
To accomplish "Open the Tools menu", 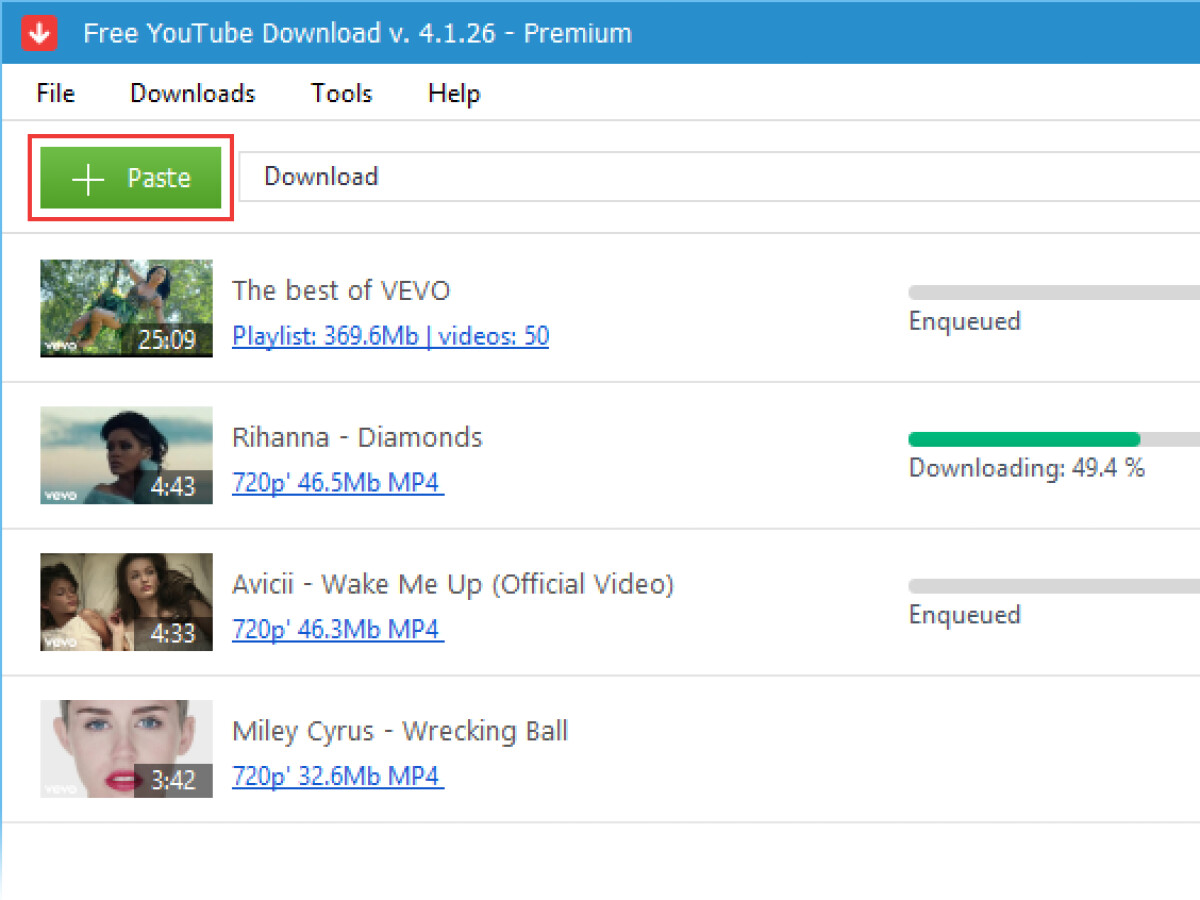I will 342,93.
